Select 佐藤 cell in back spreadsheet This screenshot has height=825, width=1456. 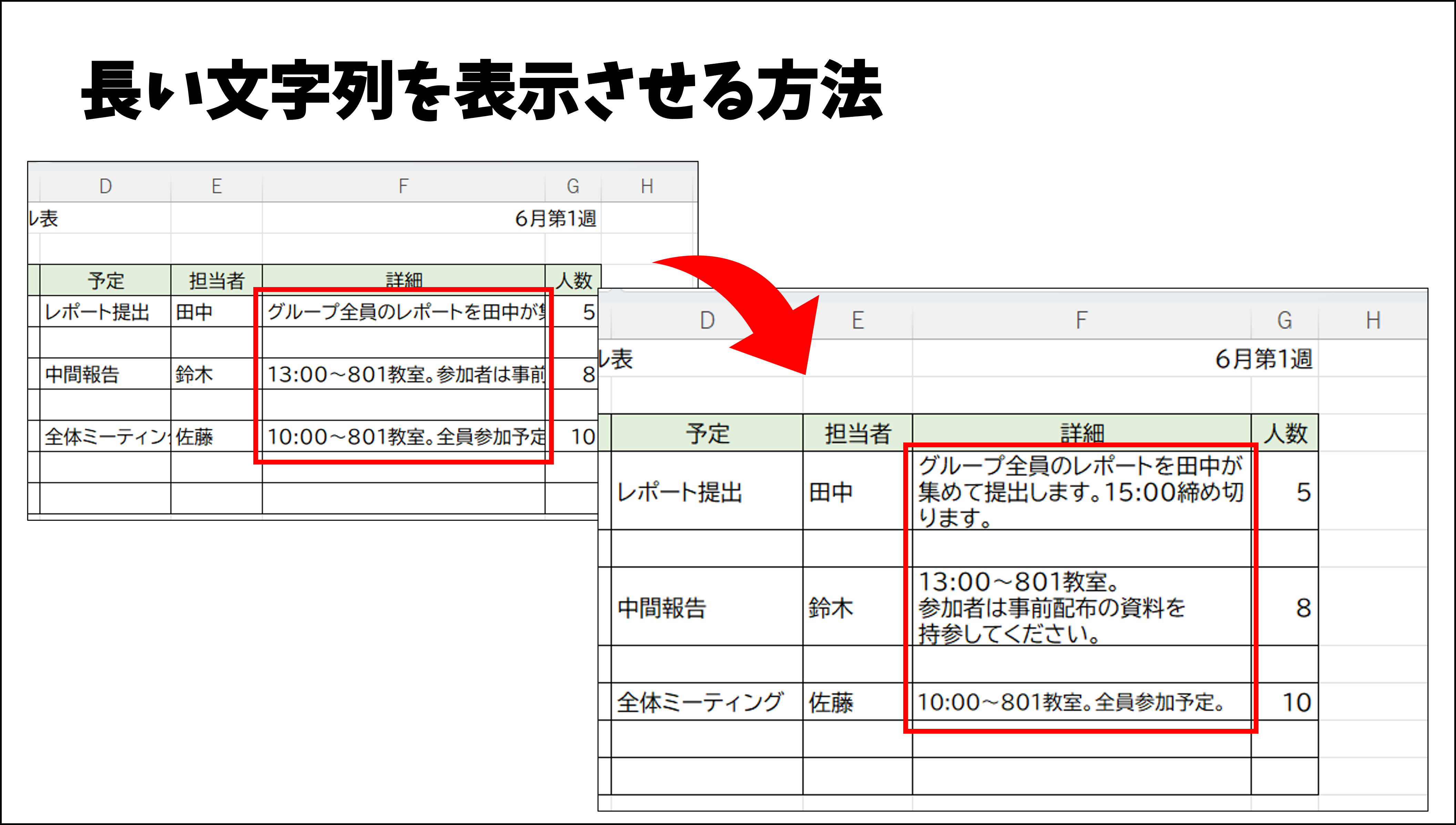click(x=216, y=436)
